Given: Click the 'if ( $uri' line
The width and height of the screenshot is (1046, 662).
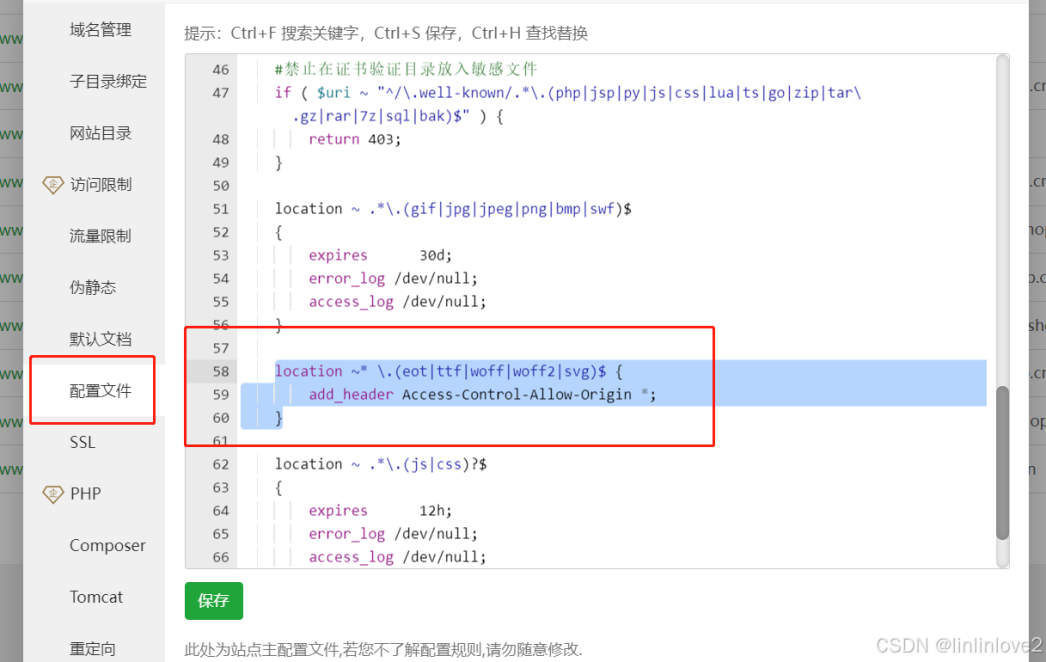Looking at the screenshot, I should [568, 93].
